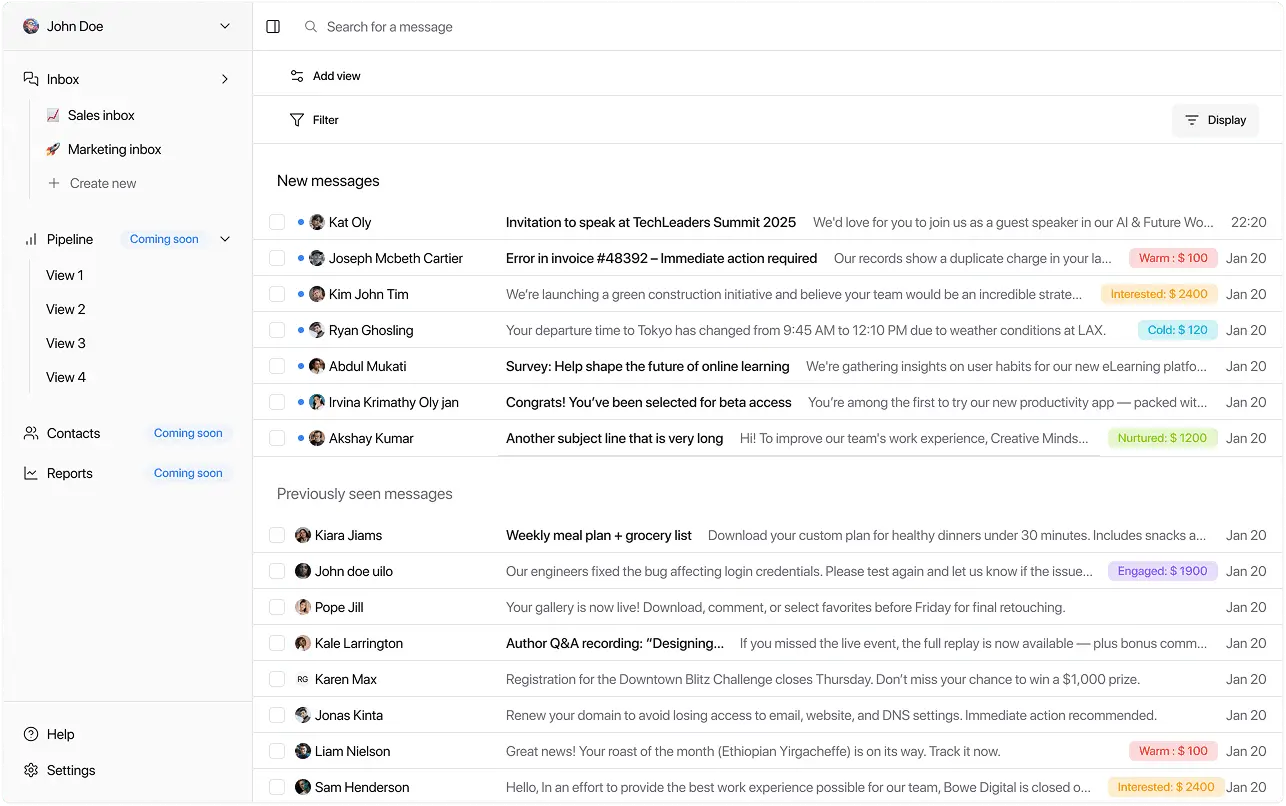
Task: Click the Help question mark icon
Action: coord(31,734)
